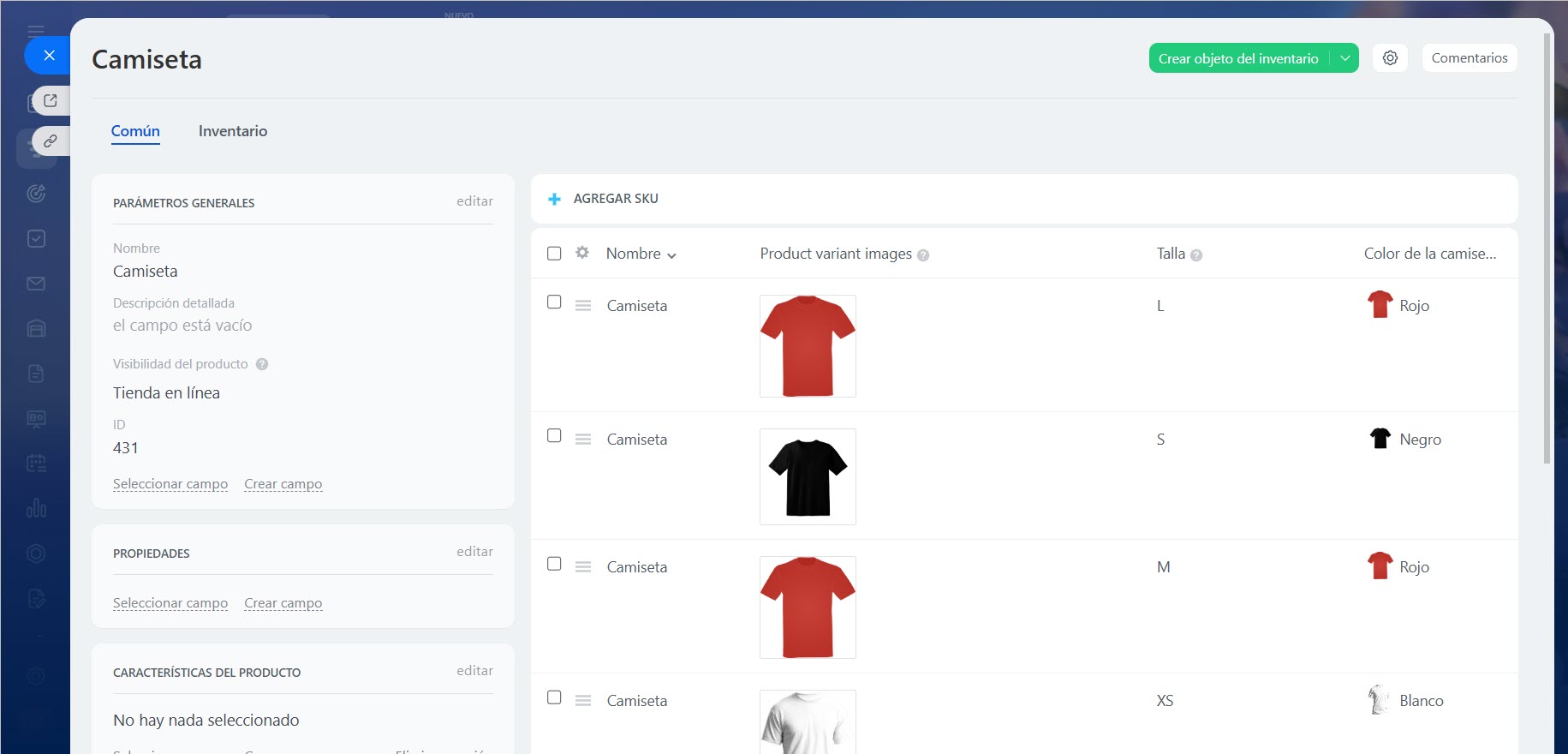The height and width of the screenshot is (754, 1568).
Task: Click drag handle of the Negro Camiseta row
Action: pos(583,440)
